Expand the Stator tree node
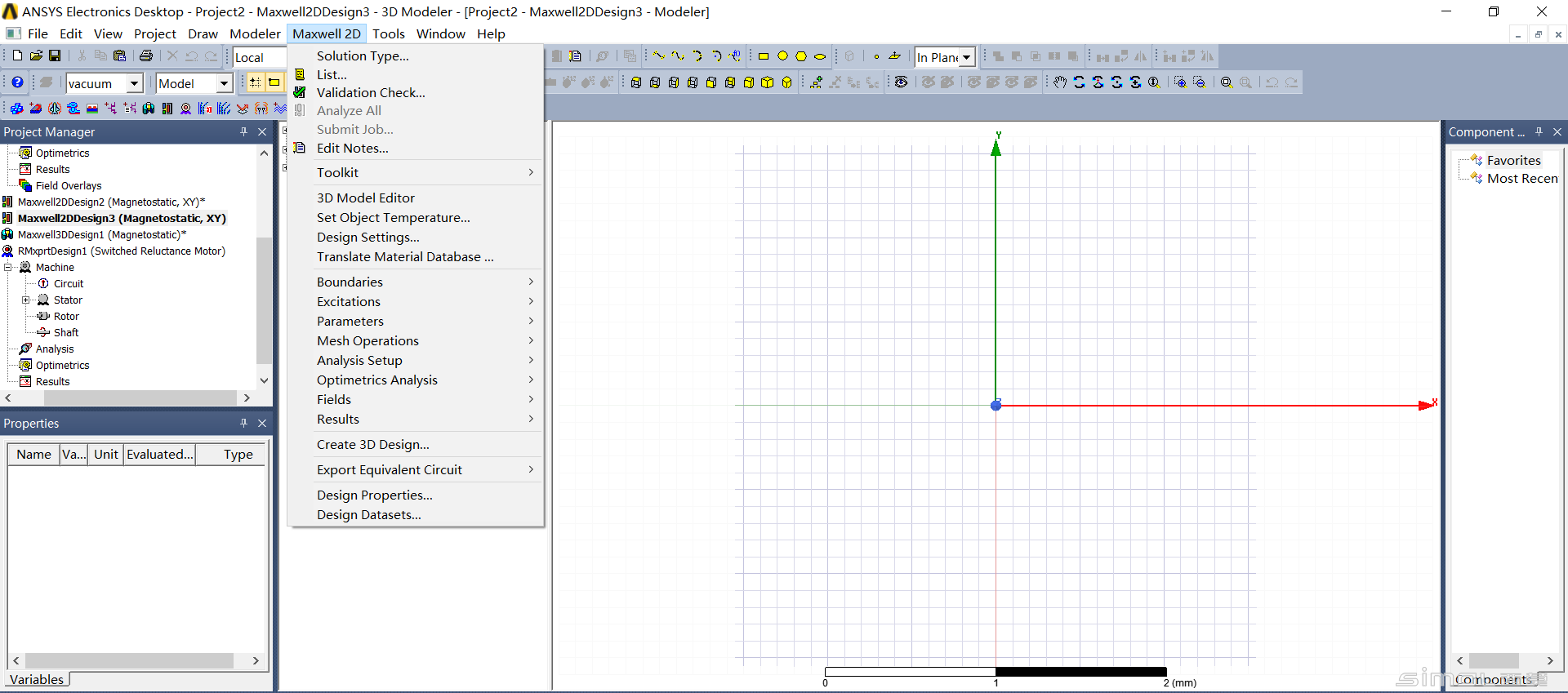Viewport: 1568px width, 693px height. pyautogui.click(x=26, y=300)
